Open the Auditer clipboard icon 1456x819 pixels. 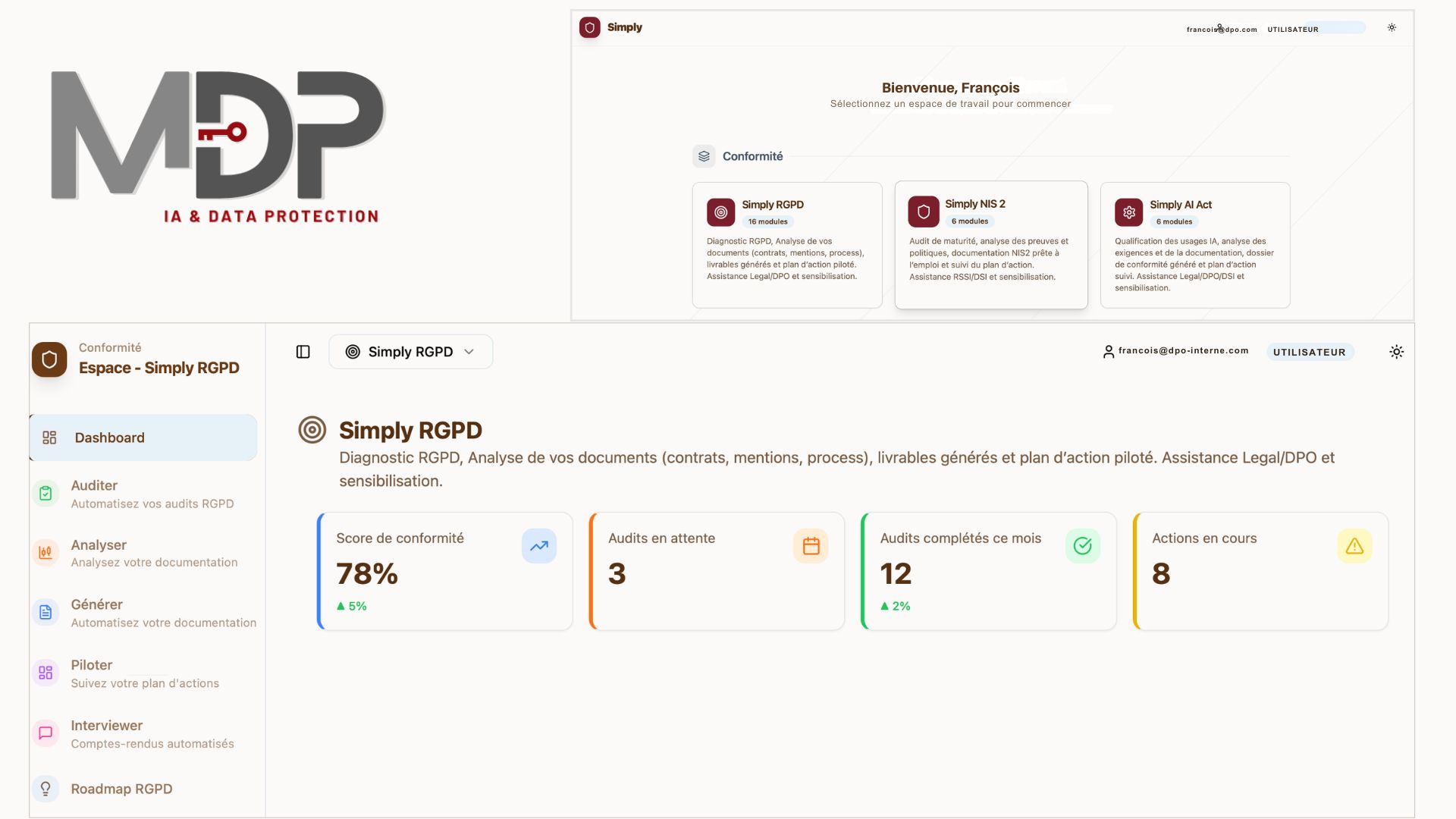coord(45,494)
